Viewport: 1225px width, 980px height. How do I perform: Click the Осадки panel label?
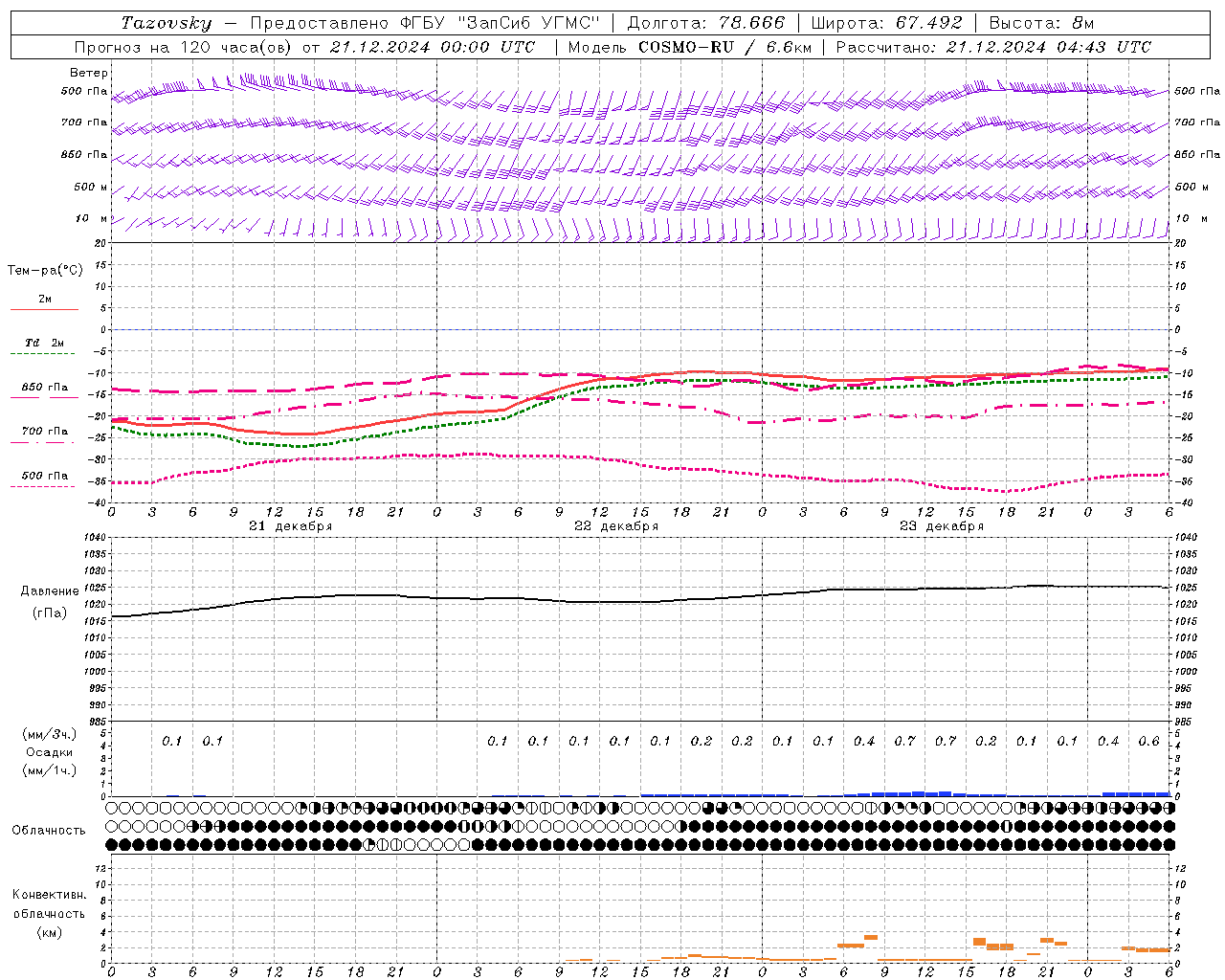tap(50, 752)
